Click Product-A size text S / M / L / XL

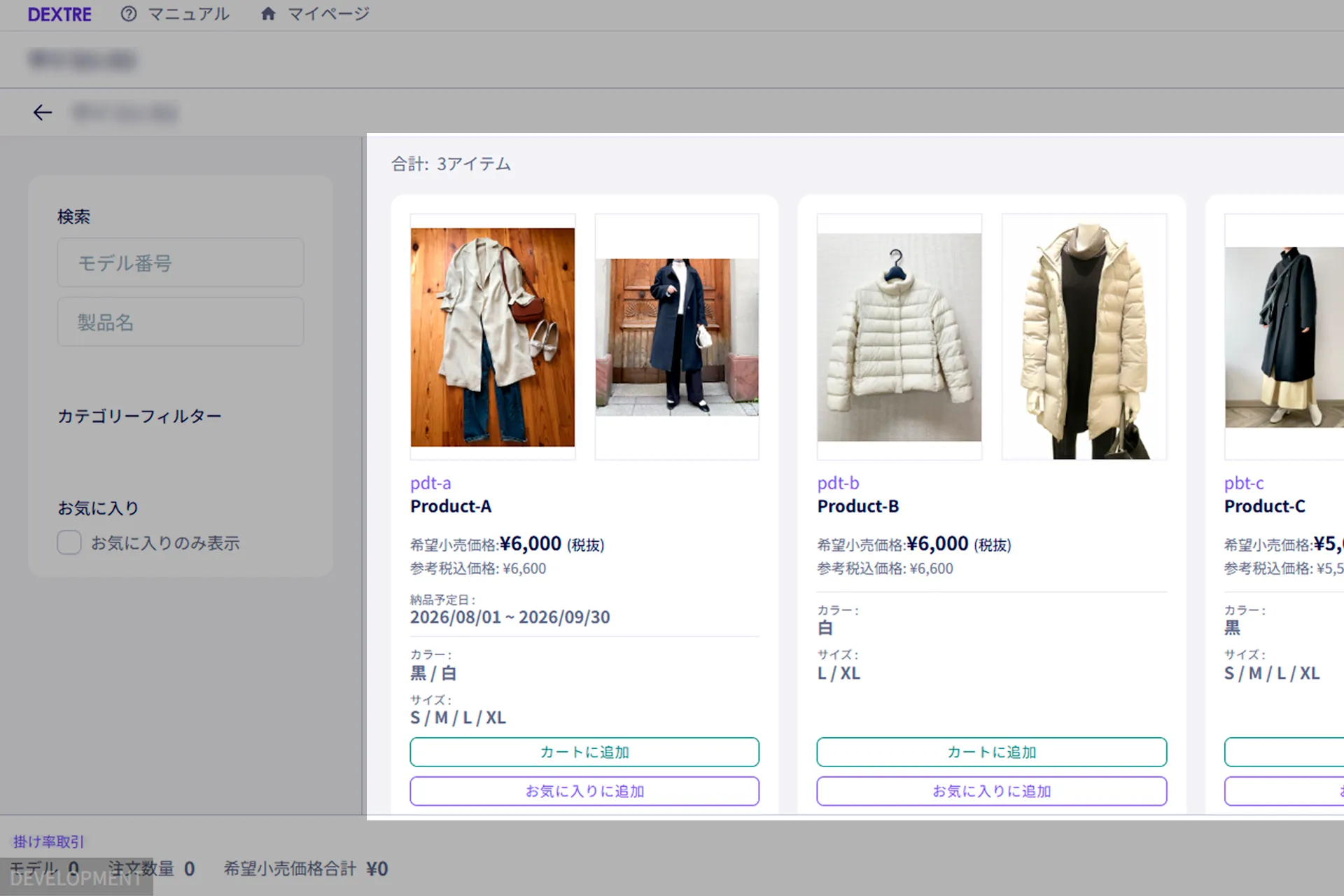[x=458, y=717]
